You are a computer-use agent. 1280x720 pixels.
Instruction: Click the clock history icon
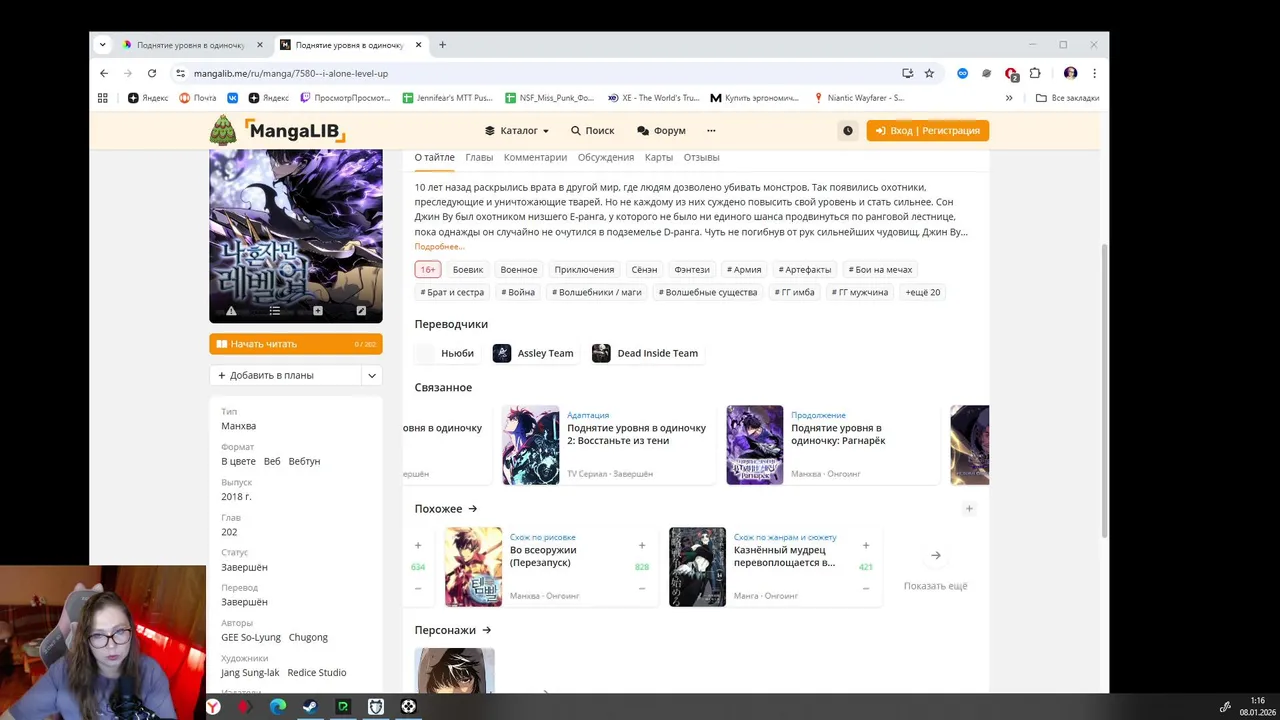point(848,130)
